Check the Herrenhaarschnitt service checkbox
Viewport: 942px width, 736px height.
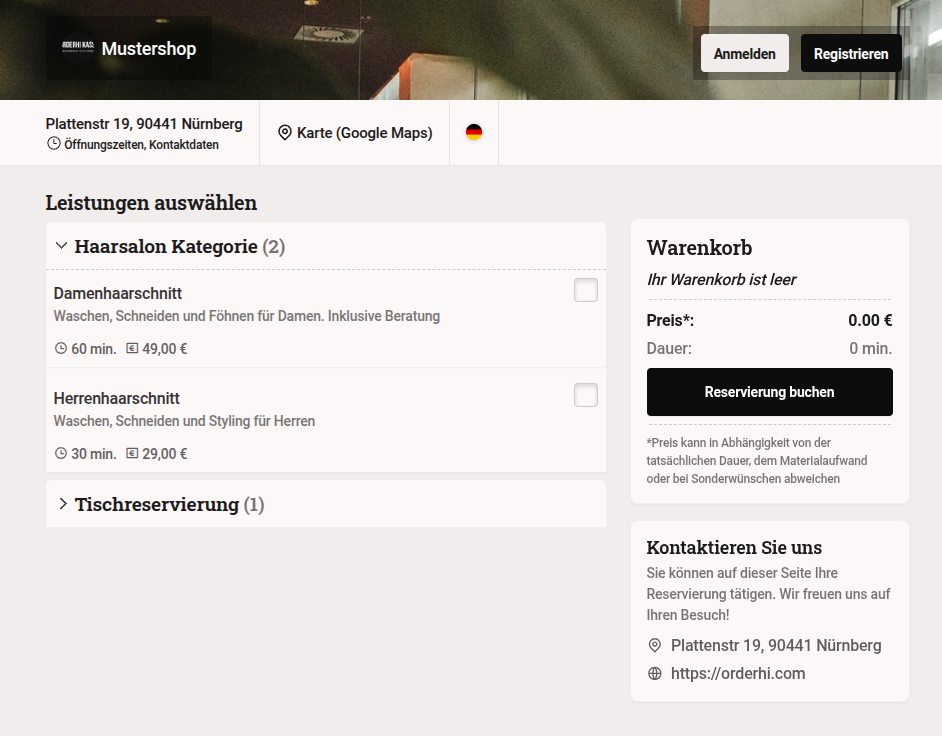tap(585, 394)
